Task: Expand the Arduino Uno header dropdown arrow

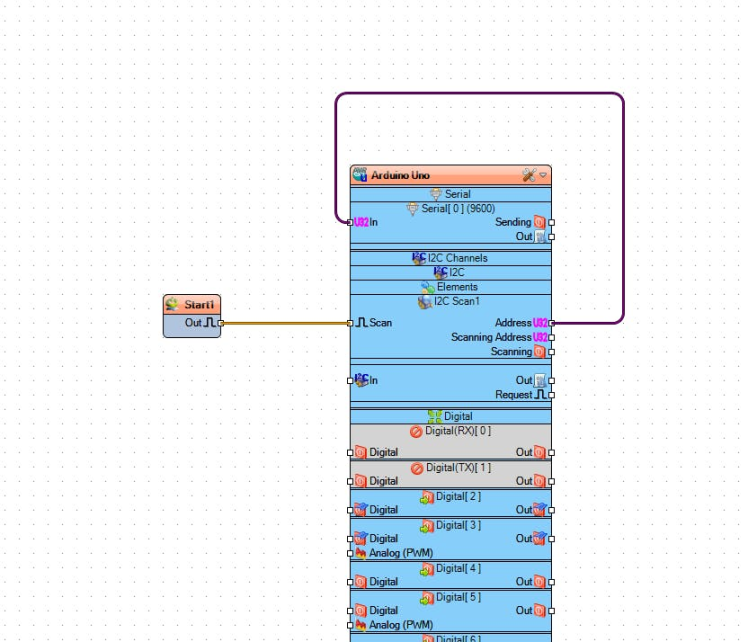Action: [x=543, y=175]
